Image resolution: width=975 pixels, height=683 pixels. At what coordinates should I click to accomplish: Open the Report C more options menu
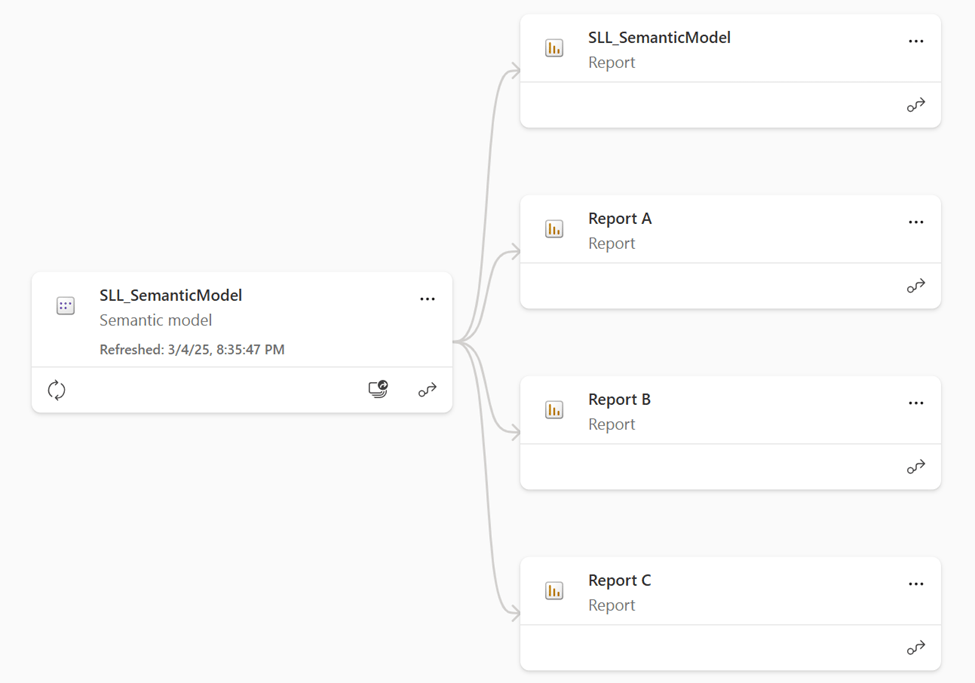click(x=915, y=584)
